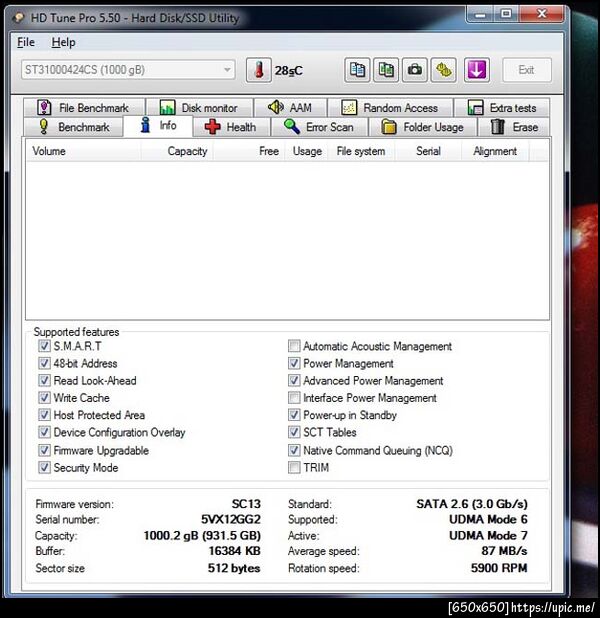Viewport: 600px width, 618px height.
Task: Open the options gear icon
Action: click(444, 70)
